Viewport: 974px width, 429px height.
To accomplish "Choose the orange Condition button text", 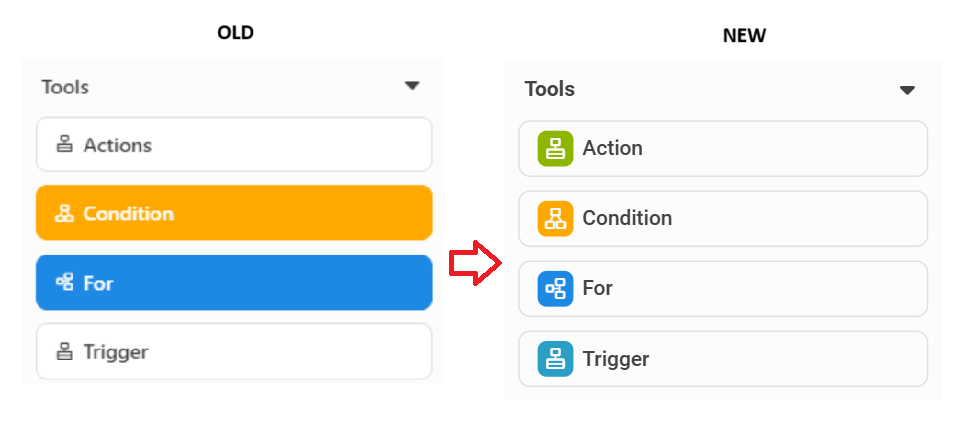I will 129,214.
